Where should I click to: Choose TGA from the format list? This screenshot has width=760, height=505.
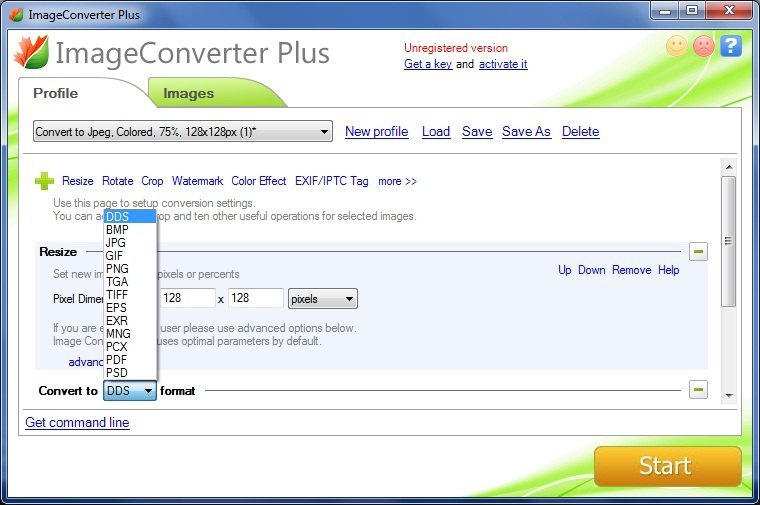tap(130, 282)
